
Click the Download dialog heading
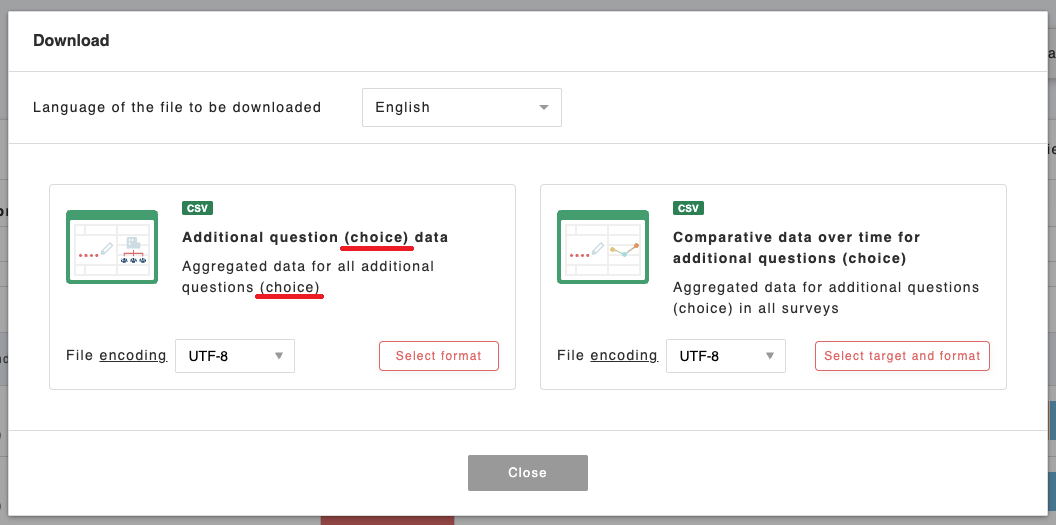coord(71,41)
